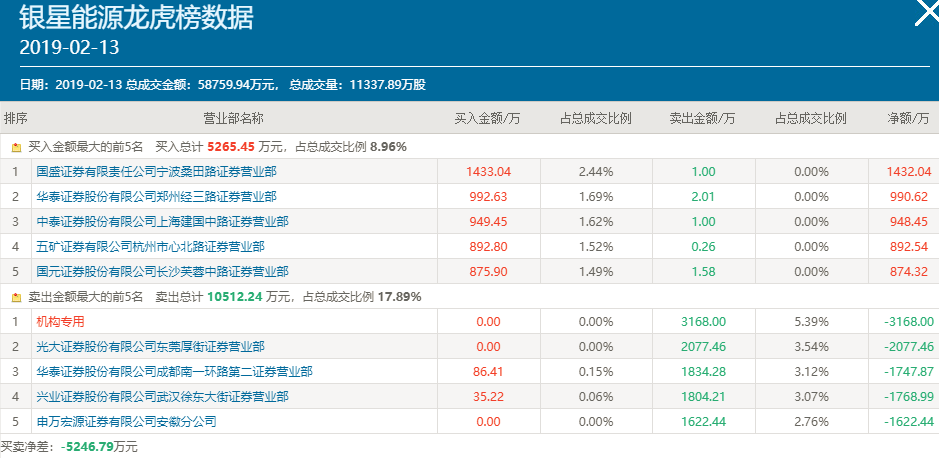Open 中泰证券股份有限公司上海建国中路证券营业部 link
Viewport: 939px width, 458px height.
point(162,222)
